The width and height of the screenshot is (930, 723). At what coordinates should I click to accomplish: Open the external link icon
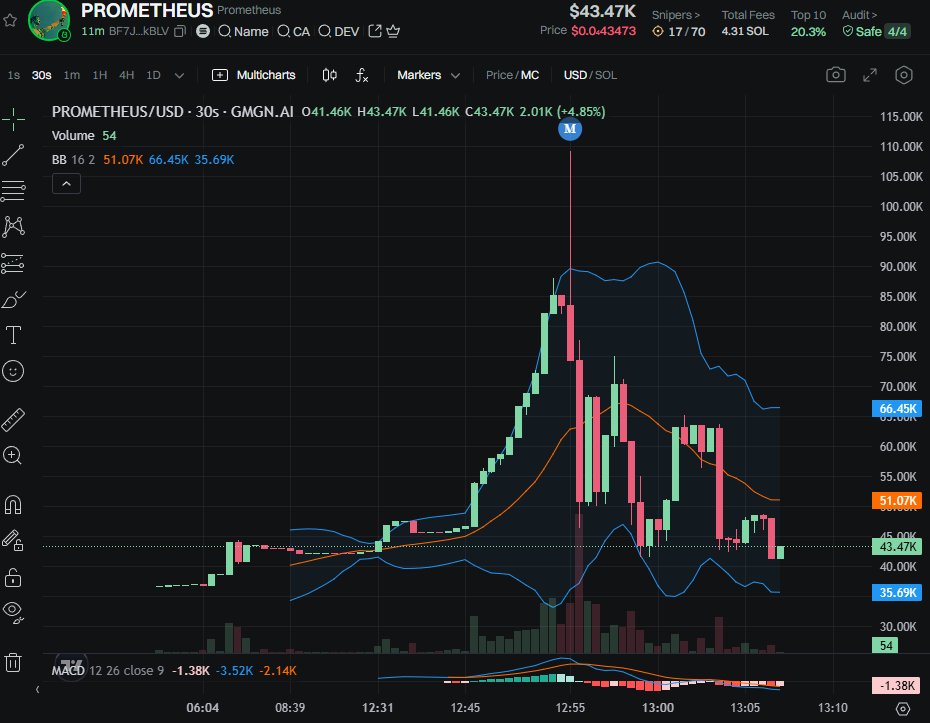(x=375, y=31)
